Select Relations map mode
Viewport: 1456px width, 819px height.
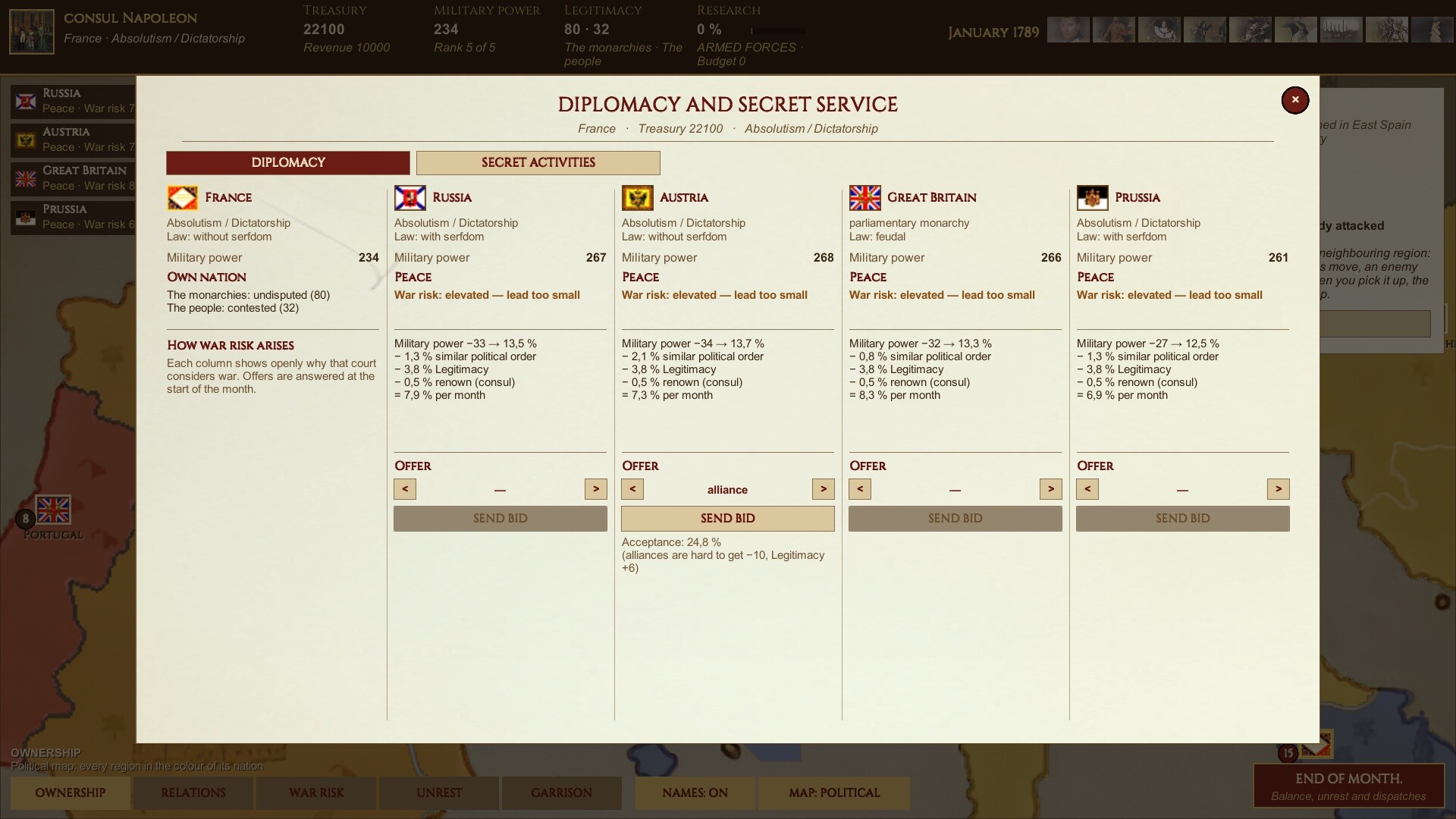[193, 793]
